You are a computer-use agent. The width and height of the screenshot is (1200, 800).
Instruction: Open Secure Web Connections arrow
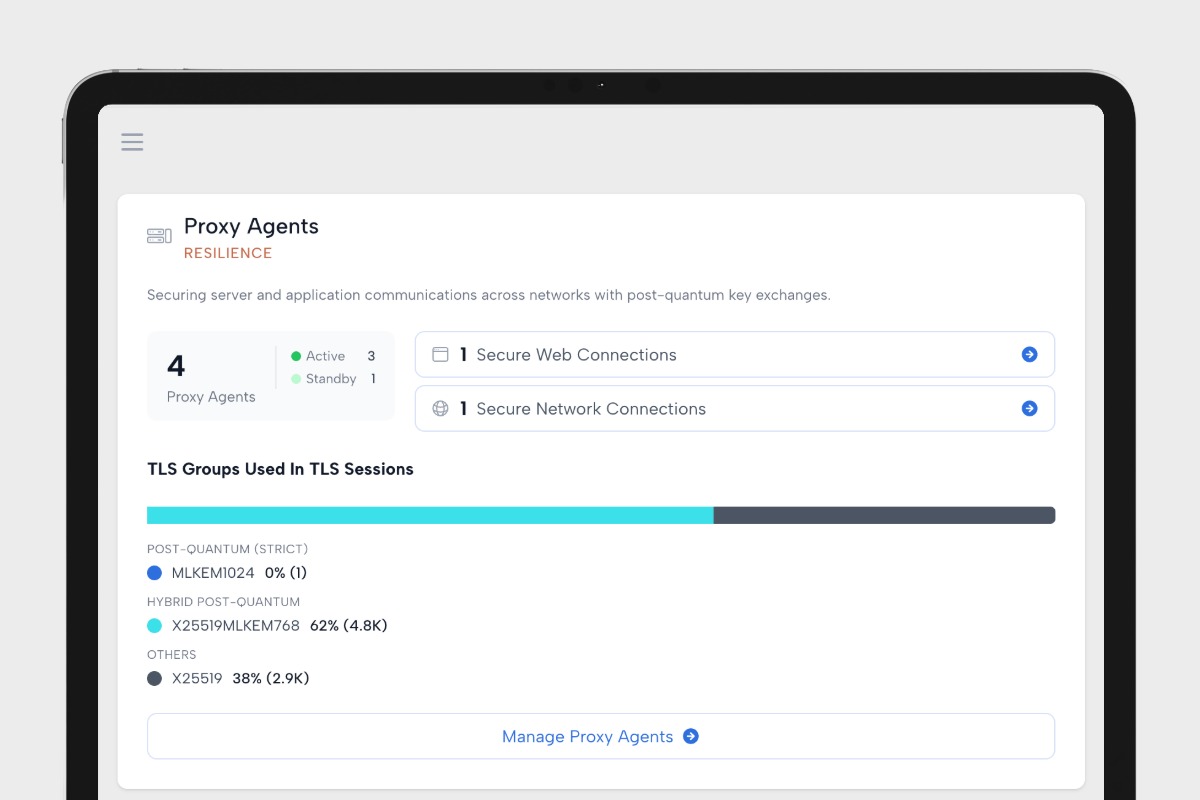pyautogui.click(x=1029, y=354)
